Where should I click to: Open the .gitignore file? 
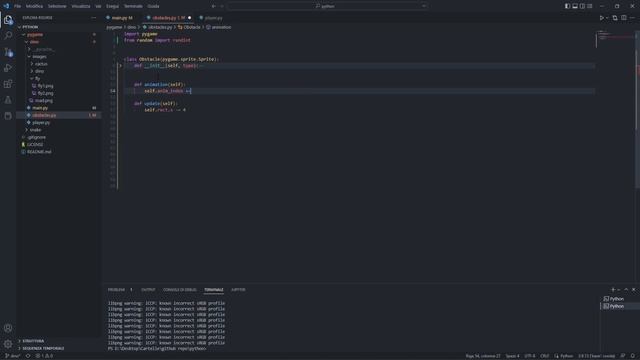pyautogui.click(x=37, y=137)
